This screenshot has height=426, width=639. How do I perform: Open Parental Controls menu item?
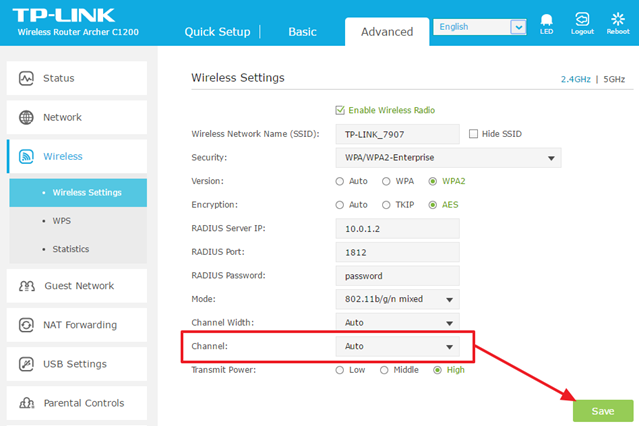click(x=77, y=403)
